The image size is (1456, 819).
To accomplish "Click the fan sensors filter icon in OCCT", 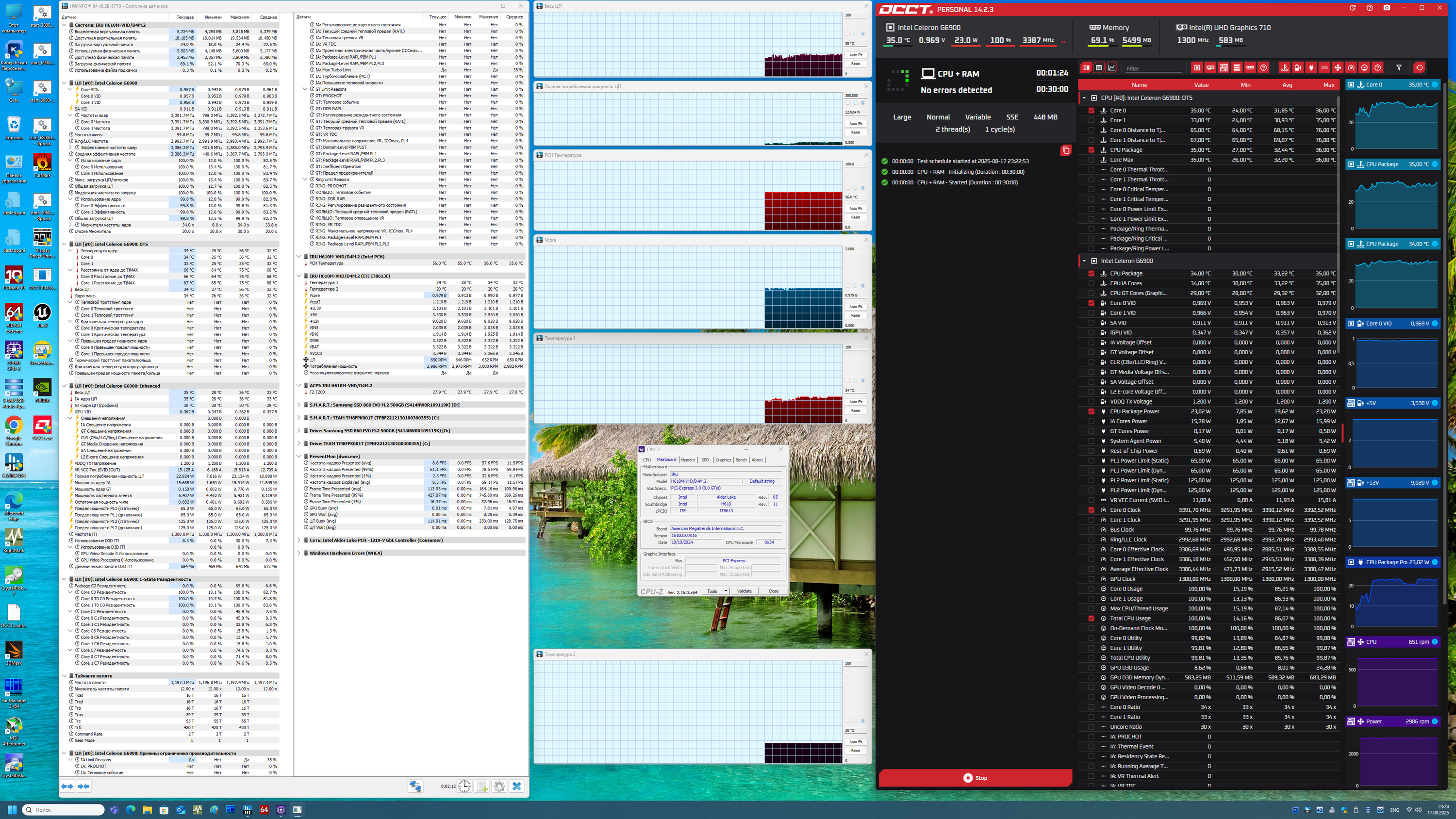I will (x=1338, y=68).
